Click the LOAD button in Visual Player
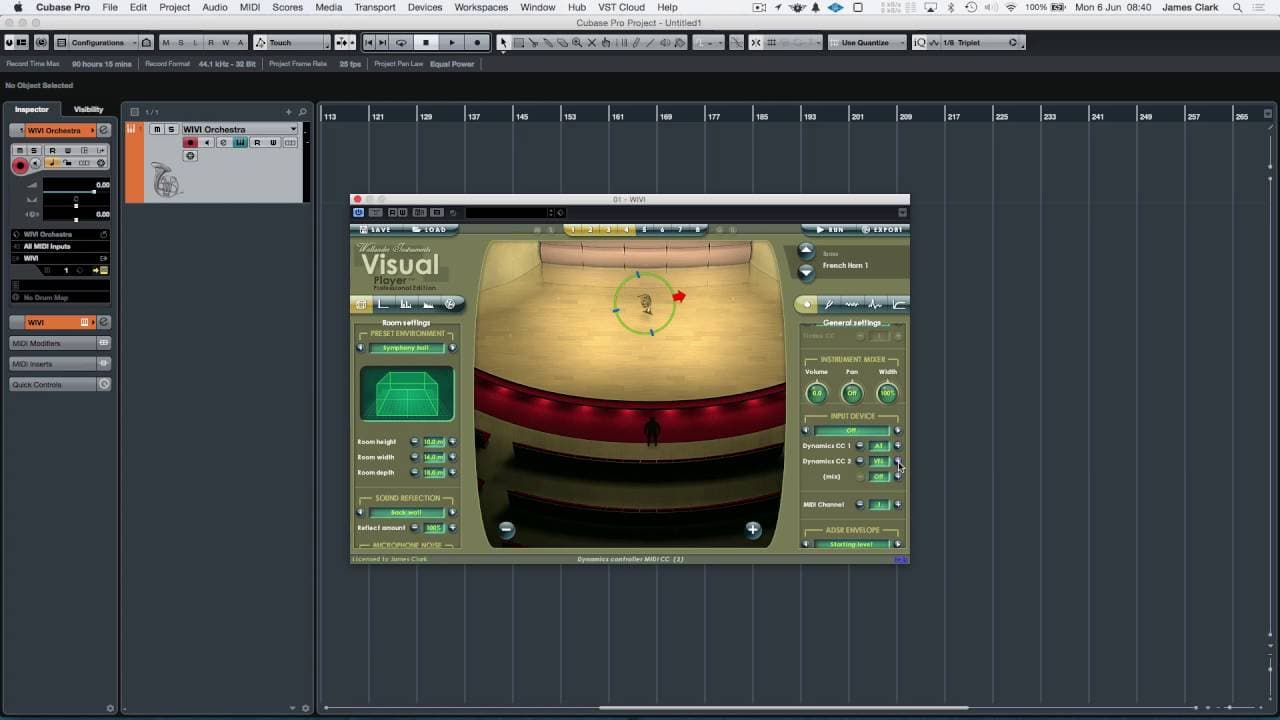This screenshot has height=720, width=1280. pos(430,229)
